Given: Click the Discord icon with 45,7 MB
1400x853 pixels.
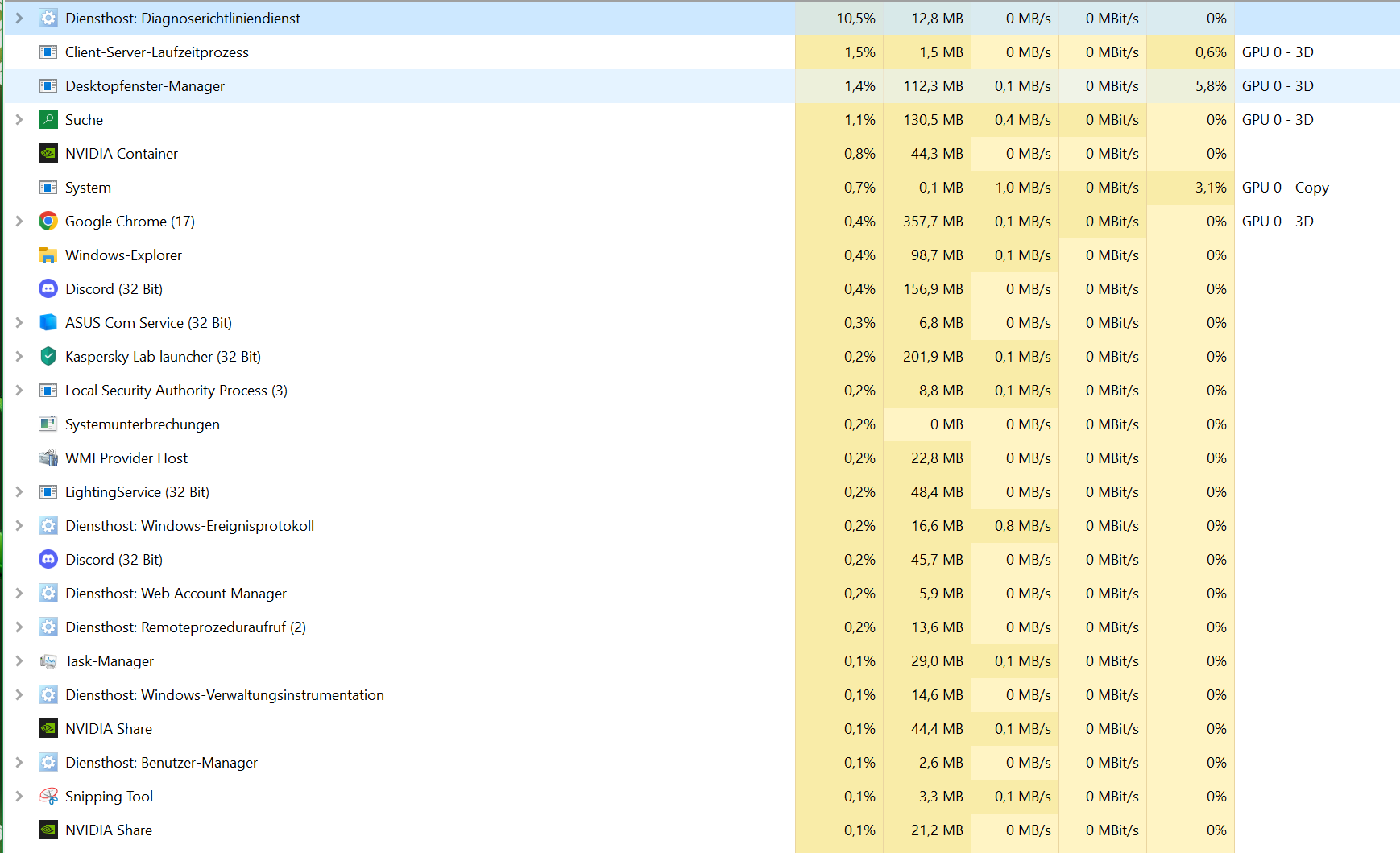Looking at the screenshot, I should point(48,559).
